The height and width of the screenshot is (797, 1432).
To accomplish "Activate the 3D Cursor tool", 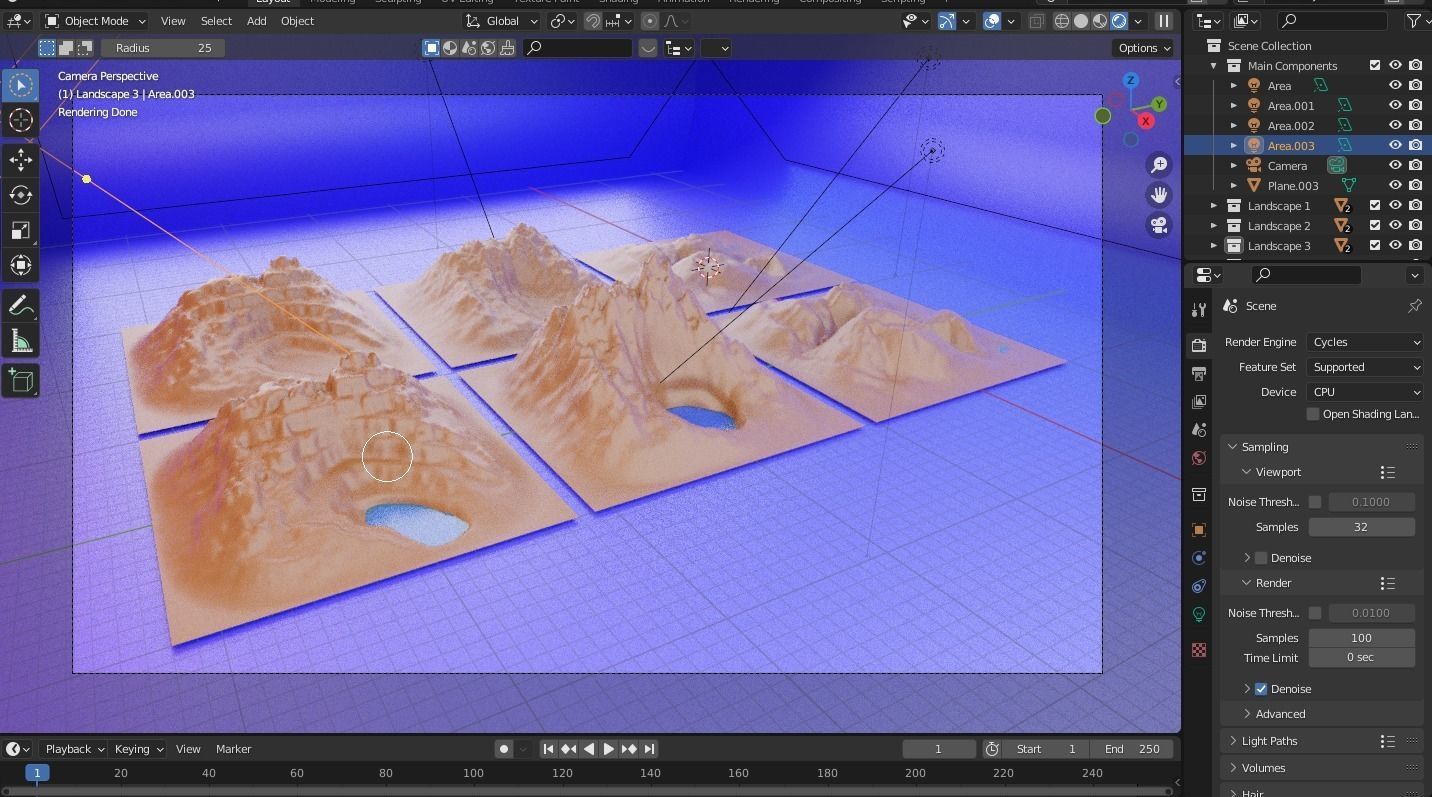I will (x=21, y=120).
